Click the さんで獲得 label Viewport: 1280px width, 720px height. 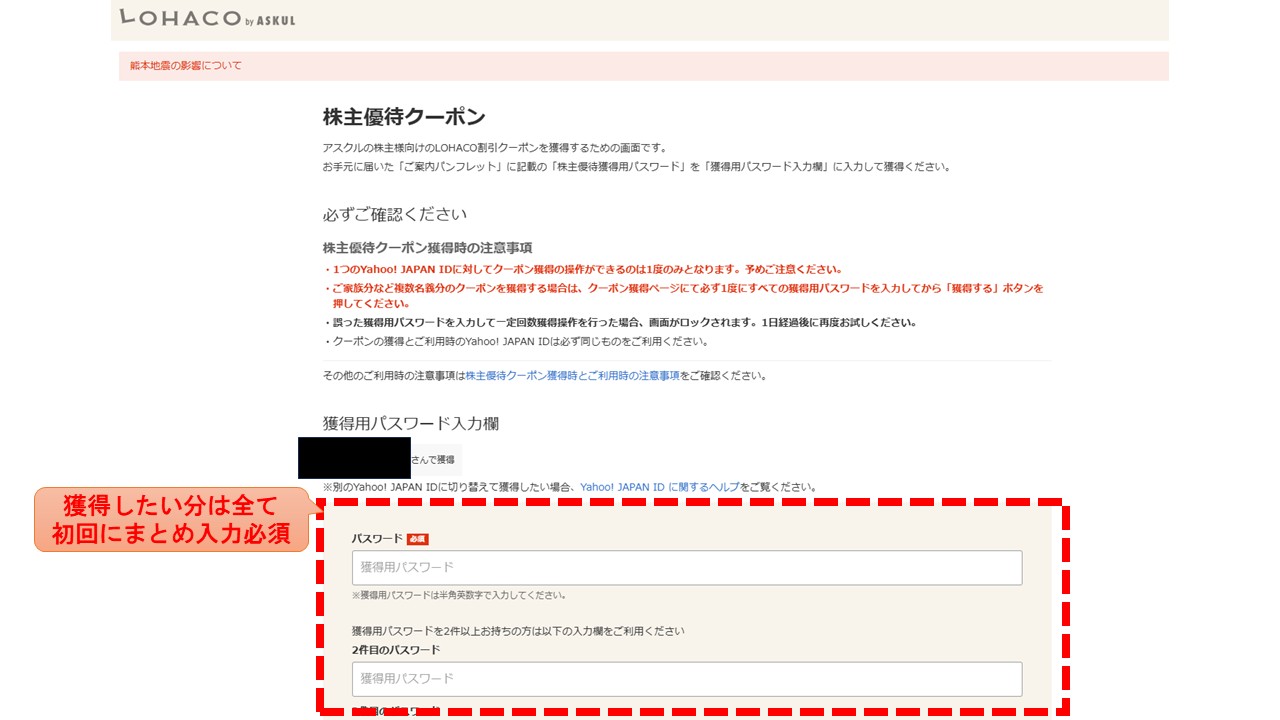(x=433, y=460)
